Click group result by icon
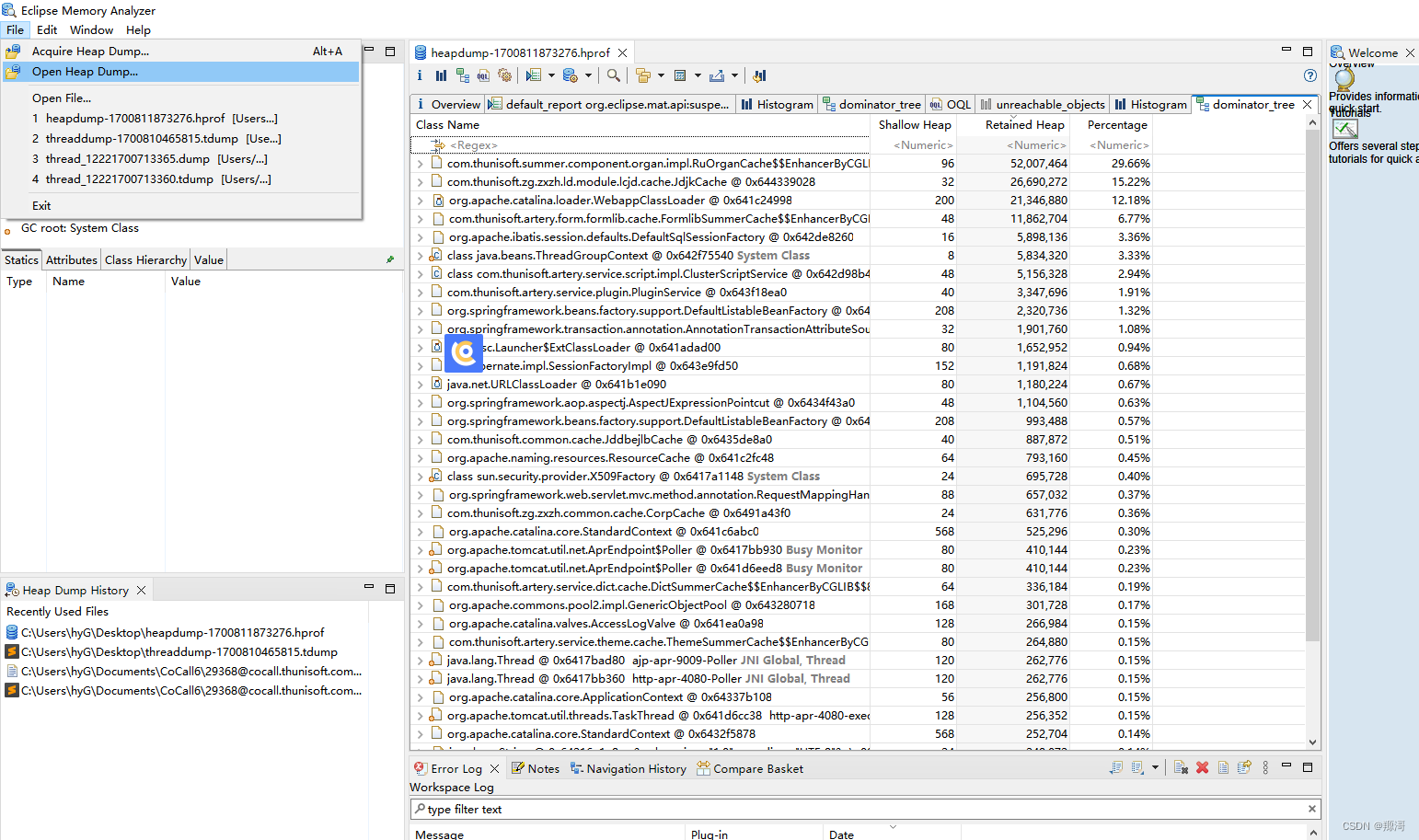The height and width of the screenshot is (840, 1419). coord(643,75)
